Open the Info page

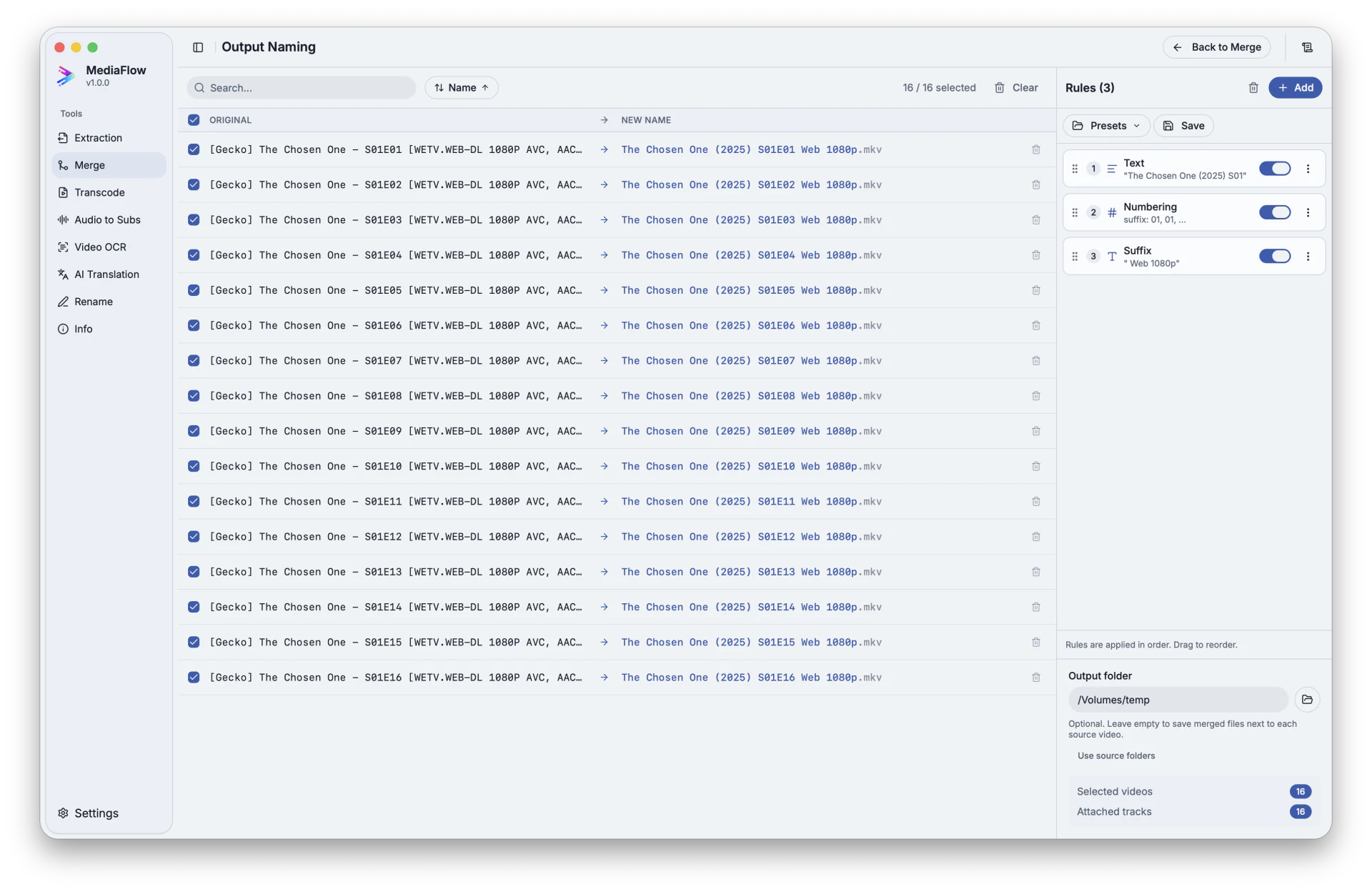point(109,329)
